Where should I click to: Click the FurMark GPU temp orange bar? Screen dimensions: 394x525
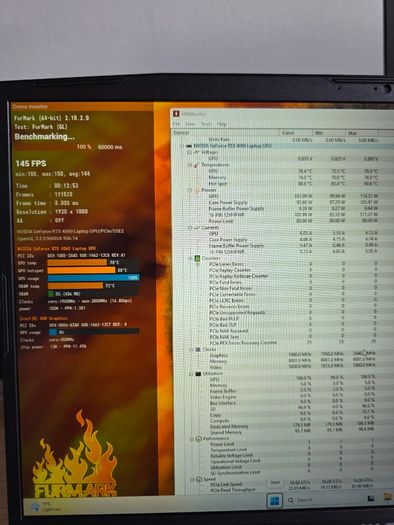coord(77,262)
